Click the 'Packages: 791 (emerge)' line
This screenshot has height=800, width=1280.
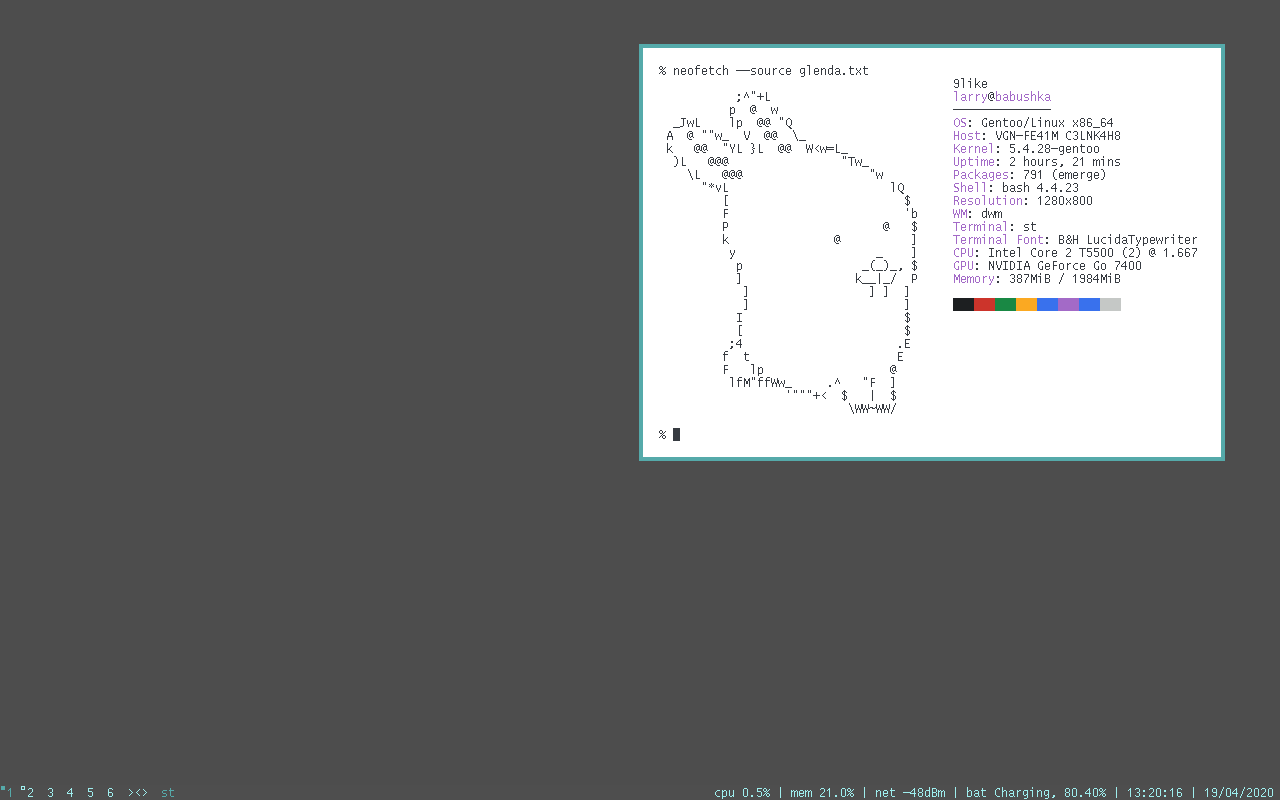pos(1030,175)
